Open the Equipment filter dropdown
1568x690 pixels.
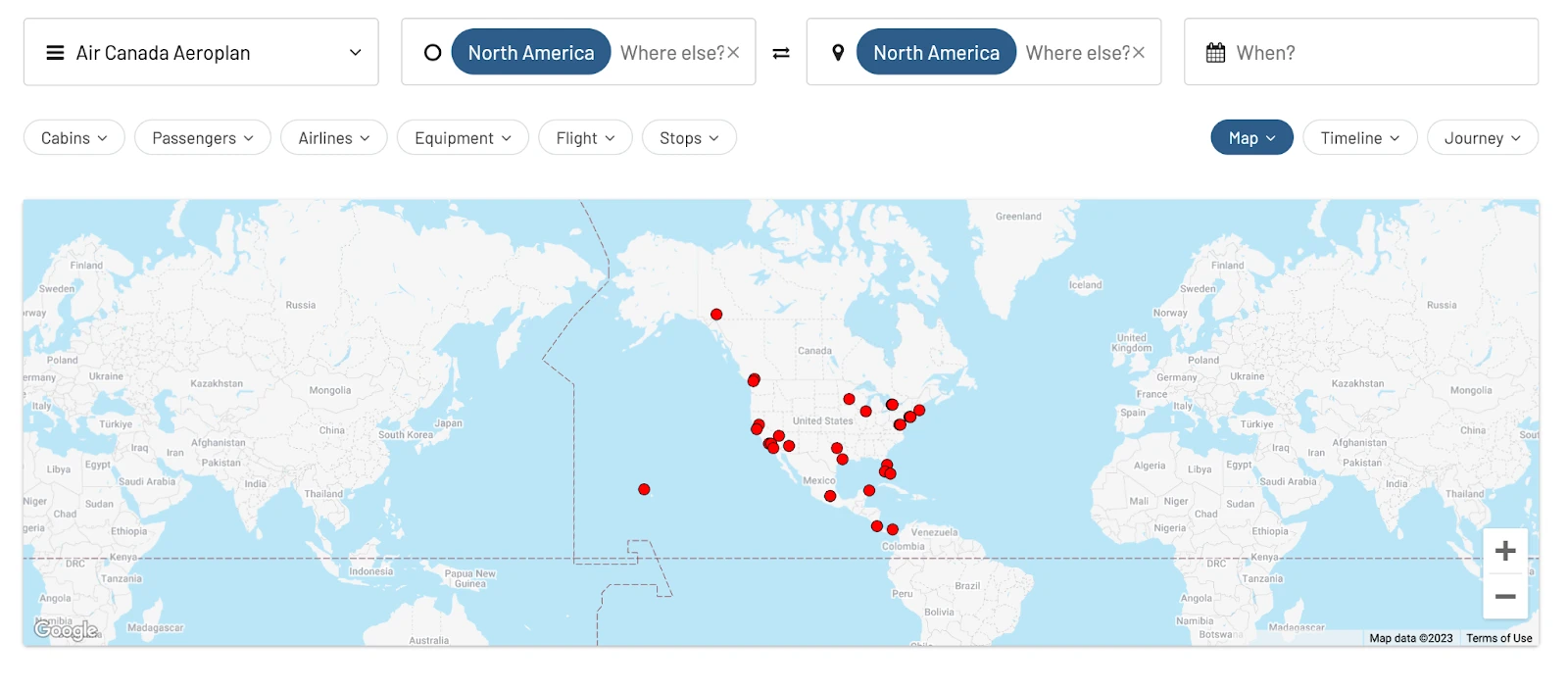click(x=463, y=138)
